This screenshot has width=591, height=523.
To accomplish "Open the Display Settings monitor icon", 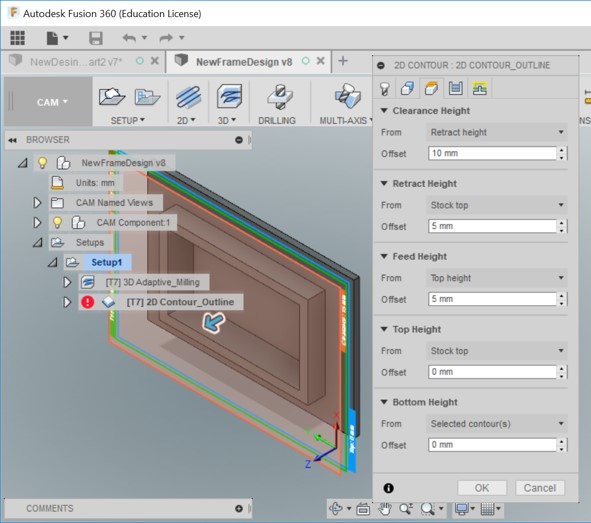I will point(461,509).
